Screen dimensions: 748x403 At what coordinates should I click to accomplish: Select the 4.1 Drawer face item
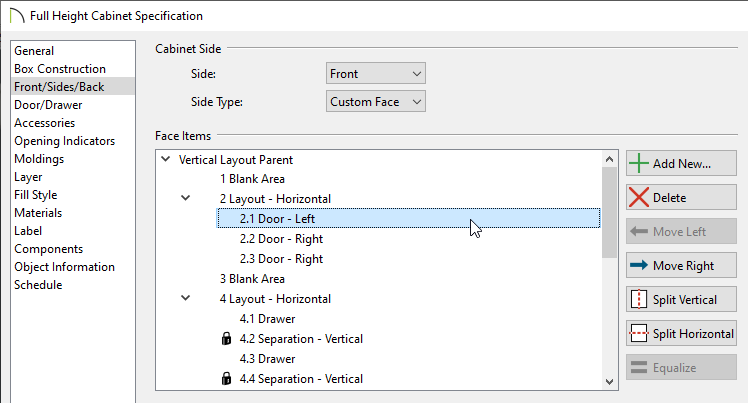[x=268, y=319]
